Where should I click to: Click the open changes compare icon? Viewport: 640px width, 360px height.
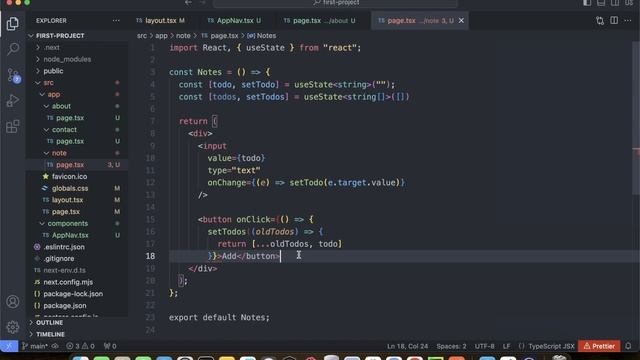tap(600, 20)
